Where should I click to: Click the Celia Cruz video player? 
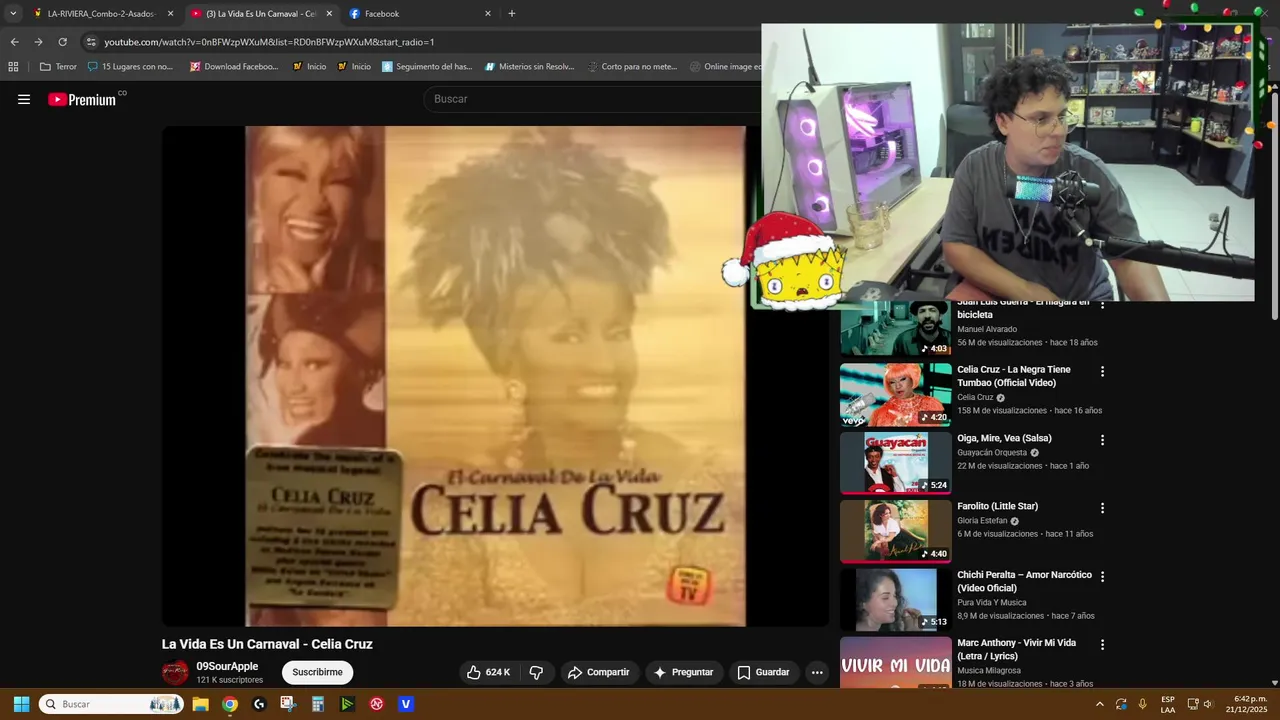pos(495,376)
